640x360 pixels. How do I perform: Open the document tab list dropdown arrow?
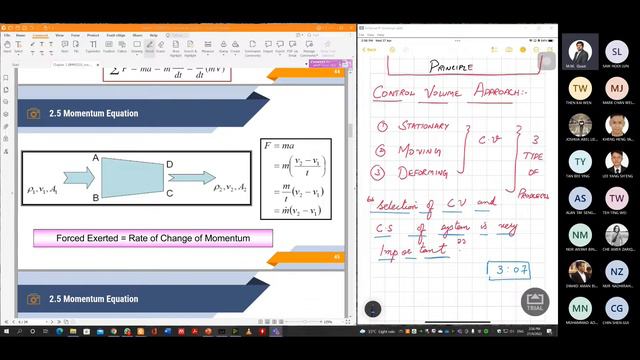[306, 64]
